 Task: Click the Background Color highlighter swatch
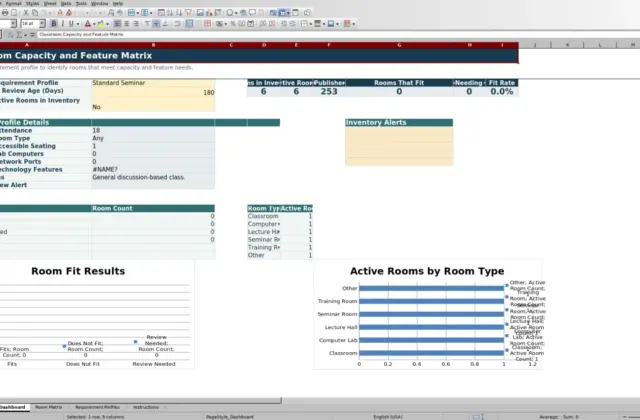coord(100,24)
